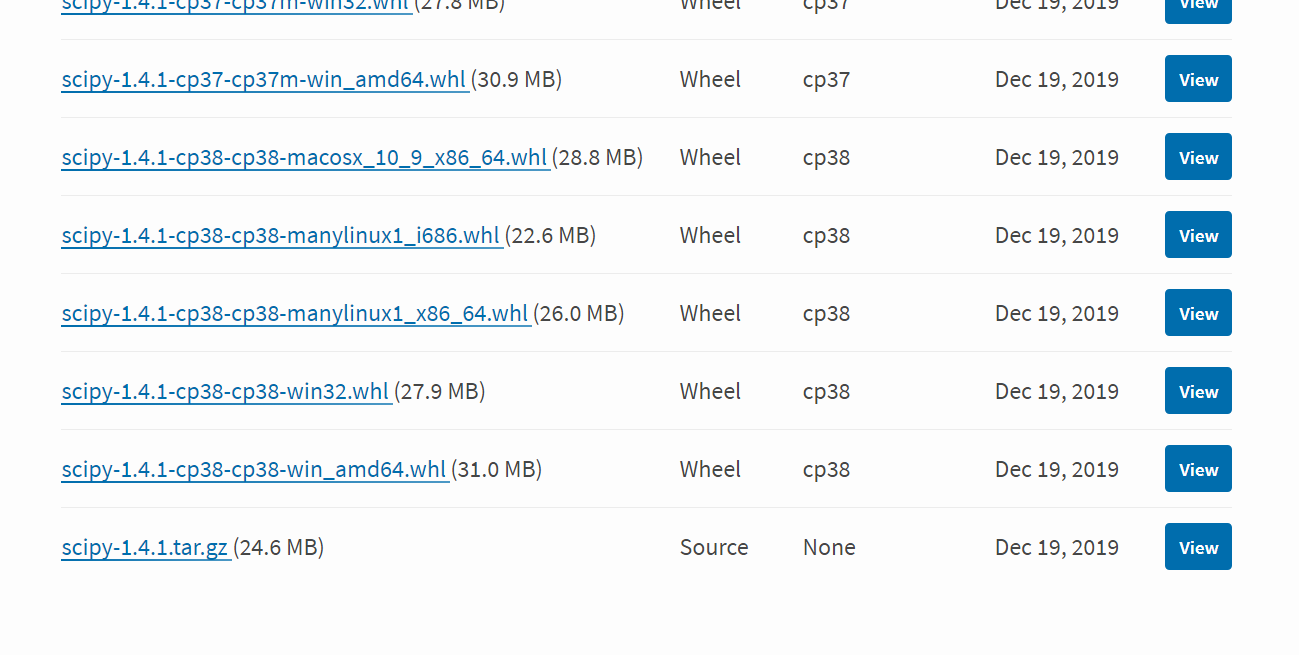View details of the manylinux1_i686 wheel
The width and height of the screenshot is (1299, 655).
coord(1197,235)
